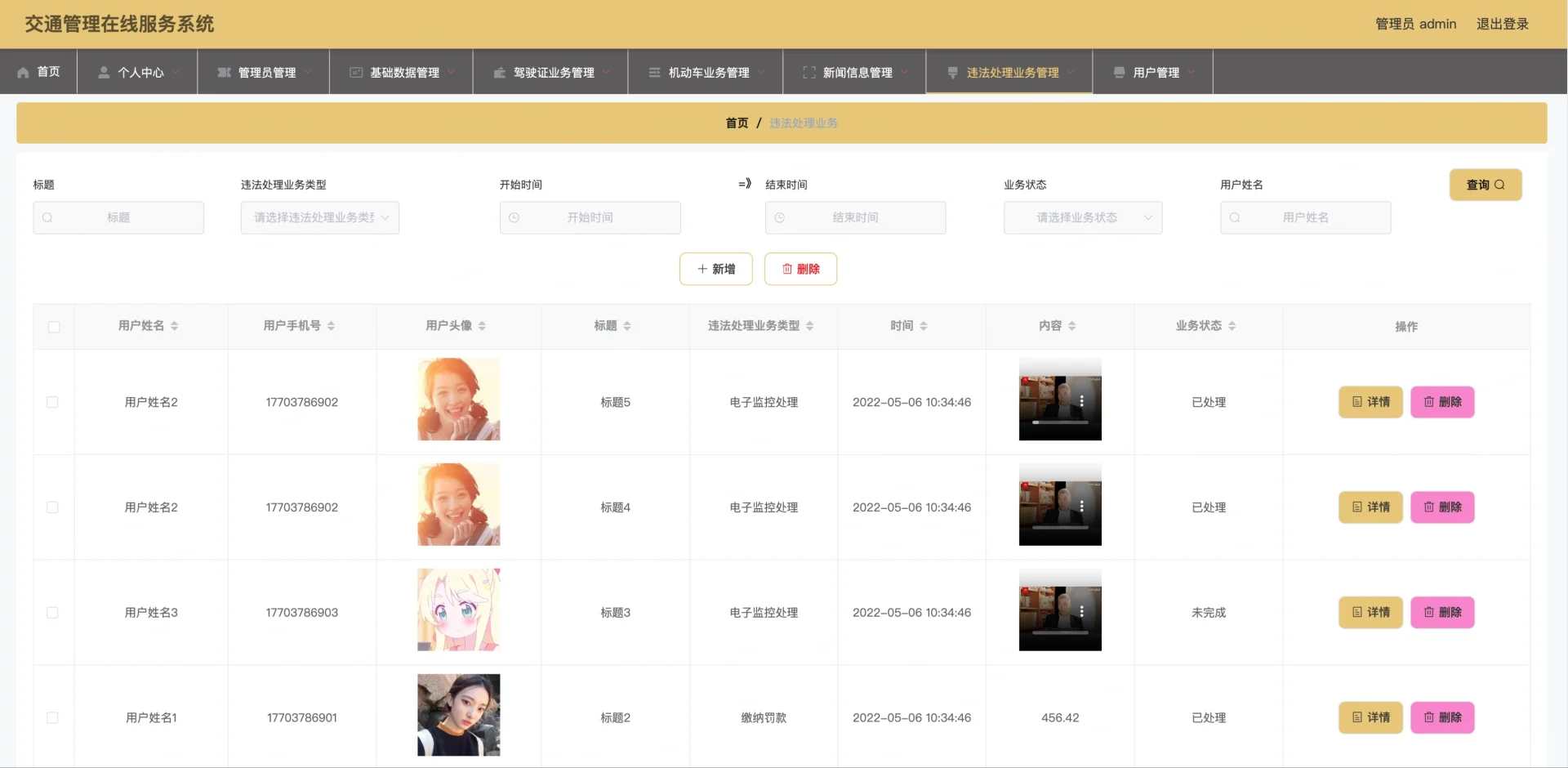Viewport: 1568px width, 768px height.
Task: Toggle the select-all checkbox in table header
Action: coord(54,327)
